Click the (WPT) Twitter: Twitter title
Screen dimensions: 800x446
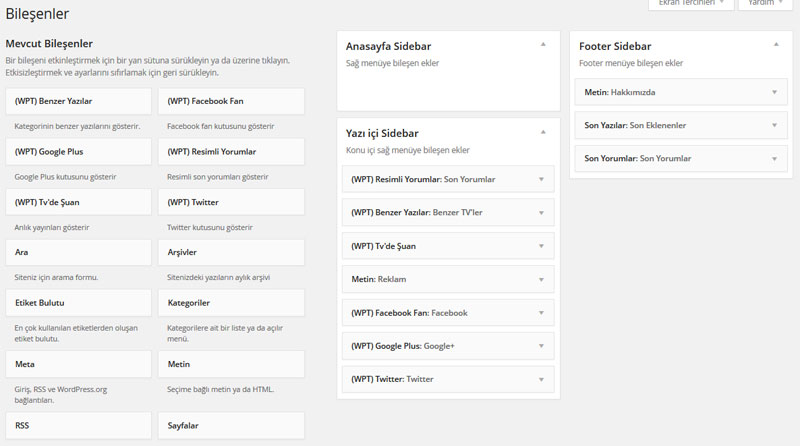[x=392, y=379]
